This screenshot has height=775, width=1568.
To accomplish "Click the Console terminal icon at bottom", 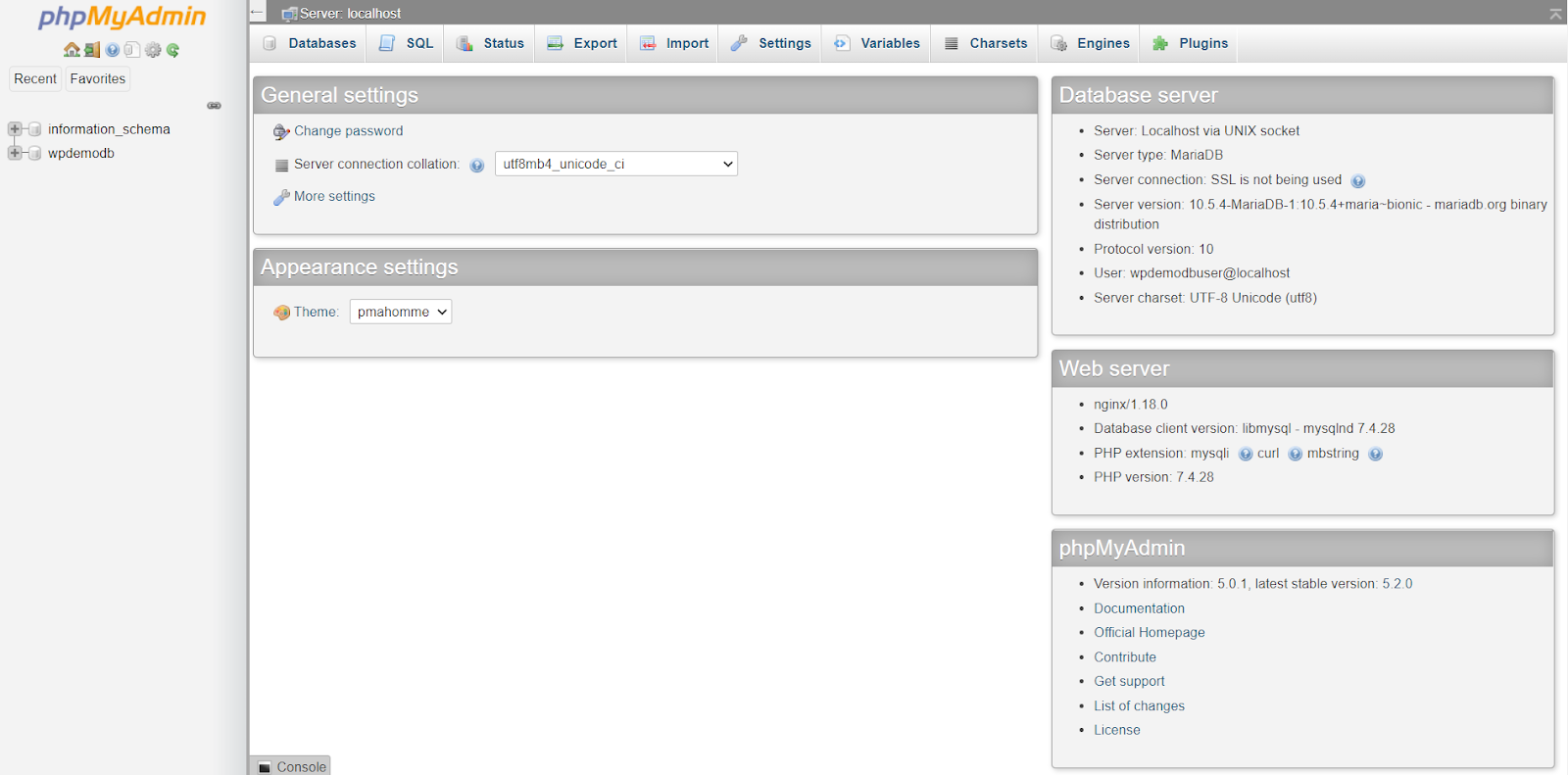I will click(x=265, y=767).
